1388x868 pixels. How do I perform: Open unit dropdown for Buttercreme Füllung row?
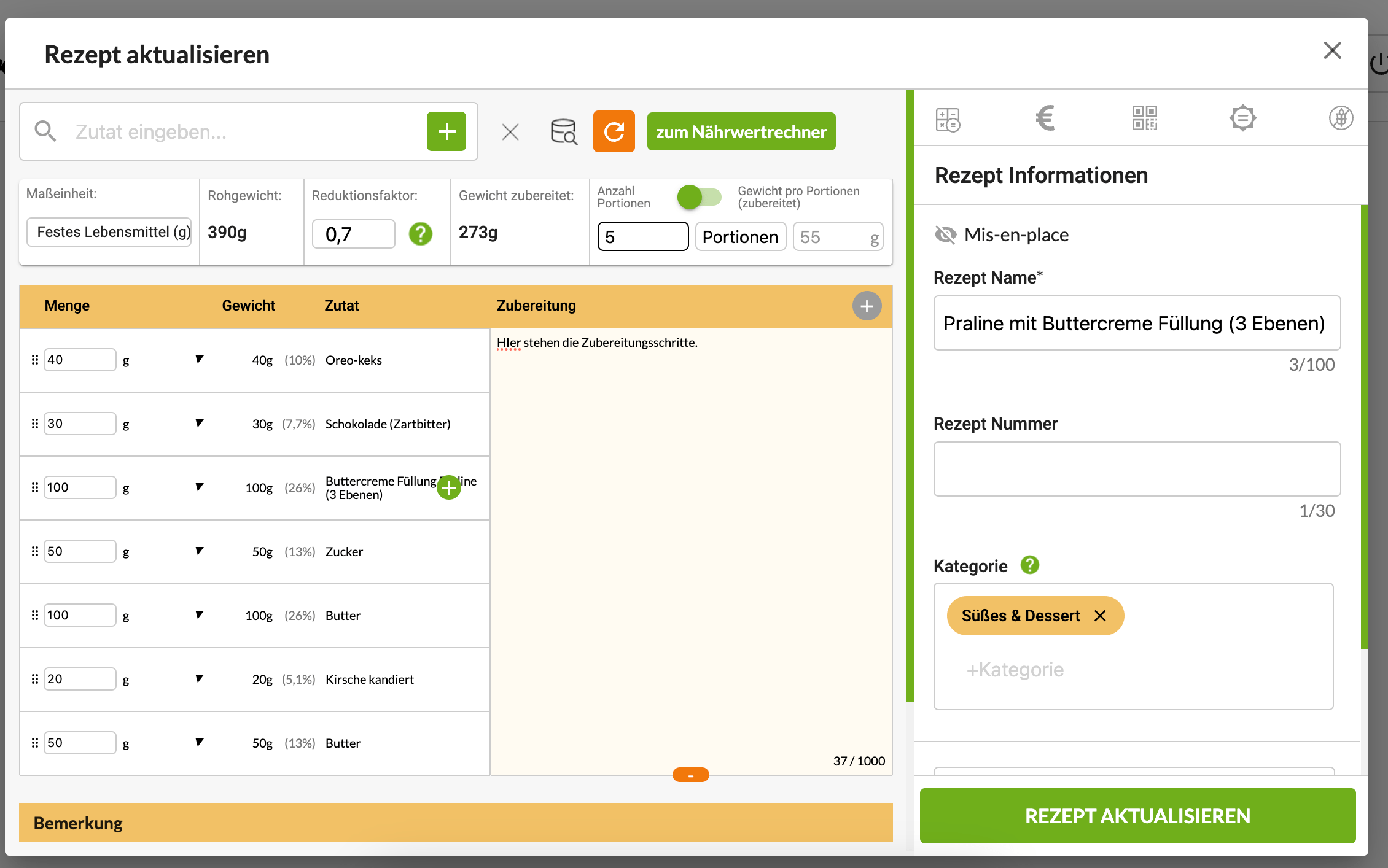pyautogui.click(x=199, y=487)
